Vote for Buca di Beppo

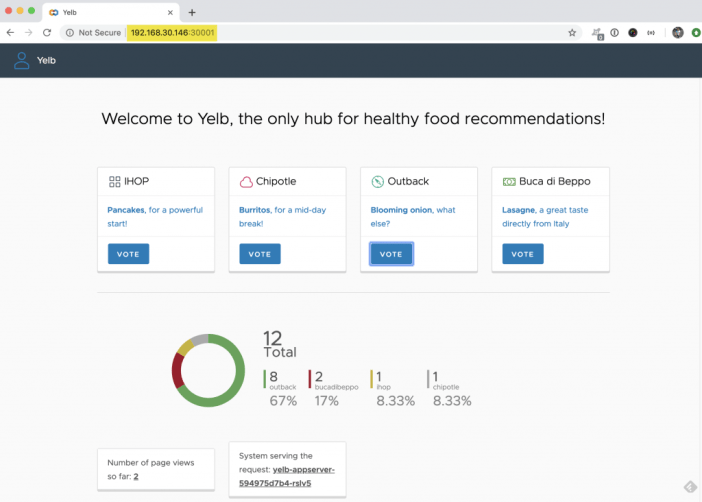click(522, 254)
